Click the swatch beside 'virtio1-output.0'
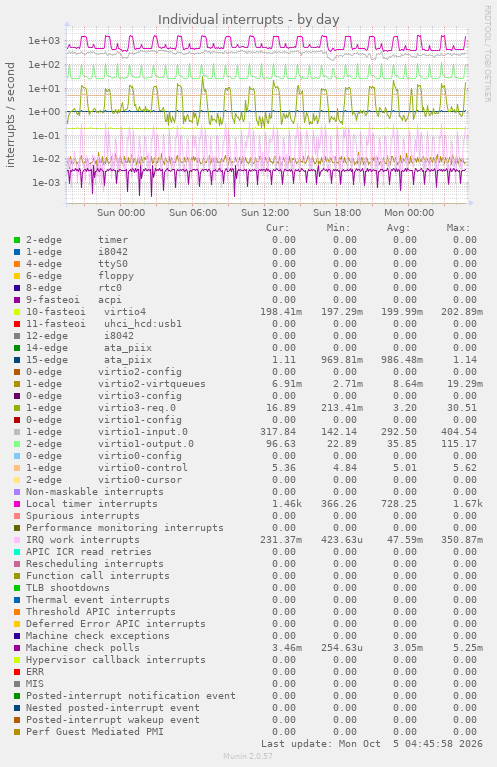 pos(17,444)
